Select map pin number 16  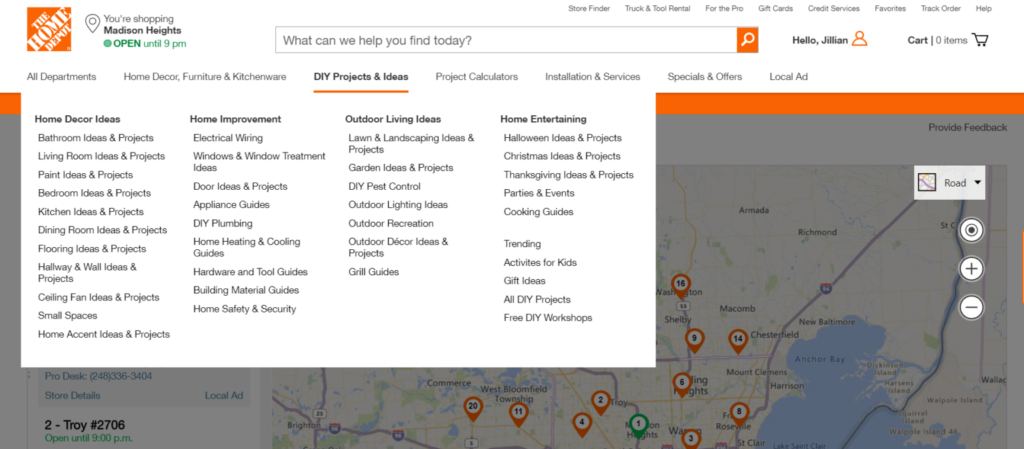(x=680, y=285)
